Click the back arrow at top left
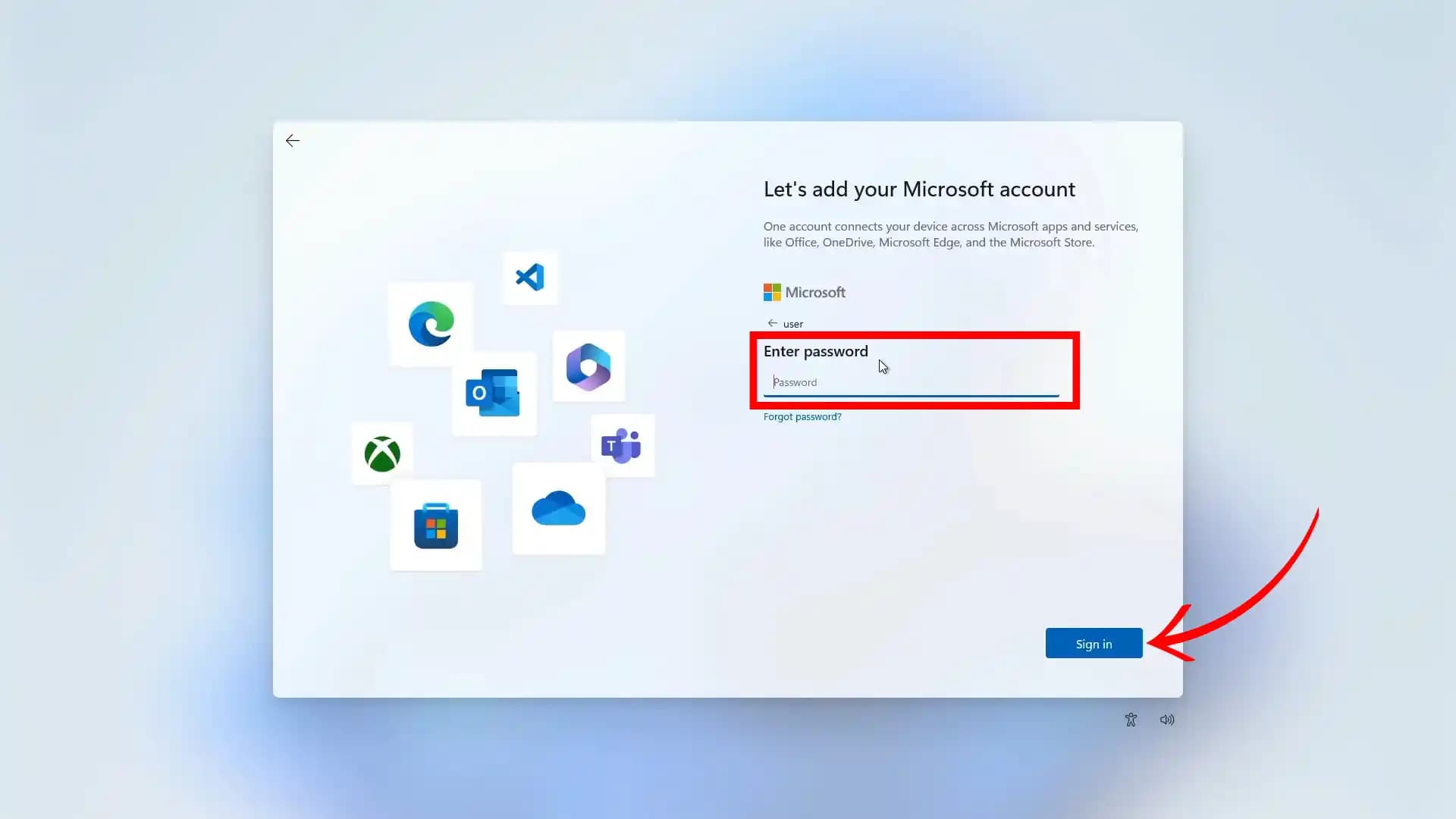The width and height of the screenshot is (1456, 819). 293,140
